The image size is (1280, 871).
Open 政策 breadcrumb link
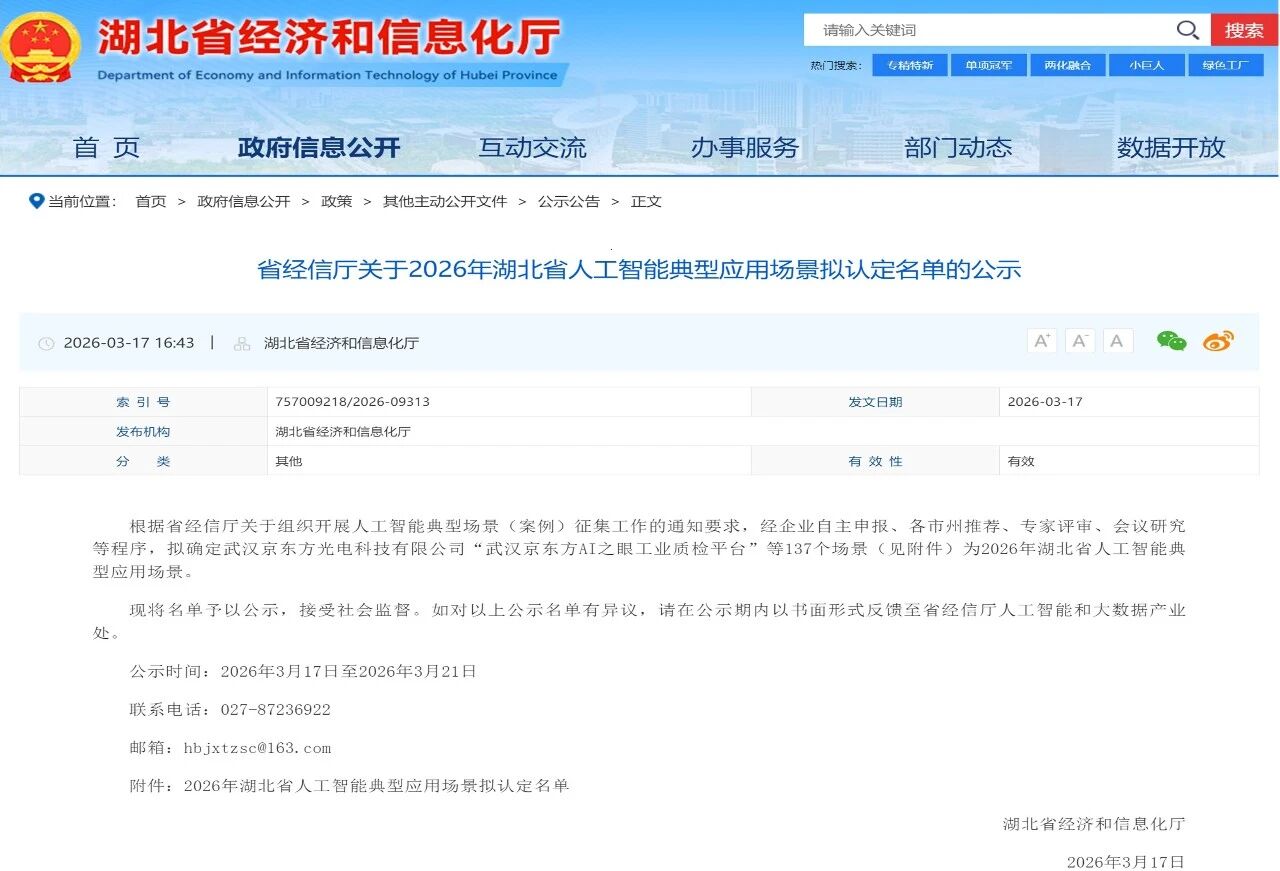337,201
